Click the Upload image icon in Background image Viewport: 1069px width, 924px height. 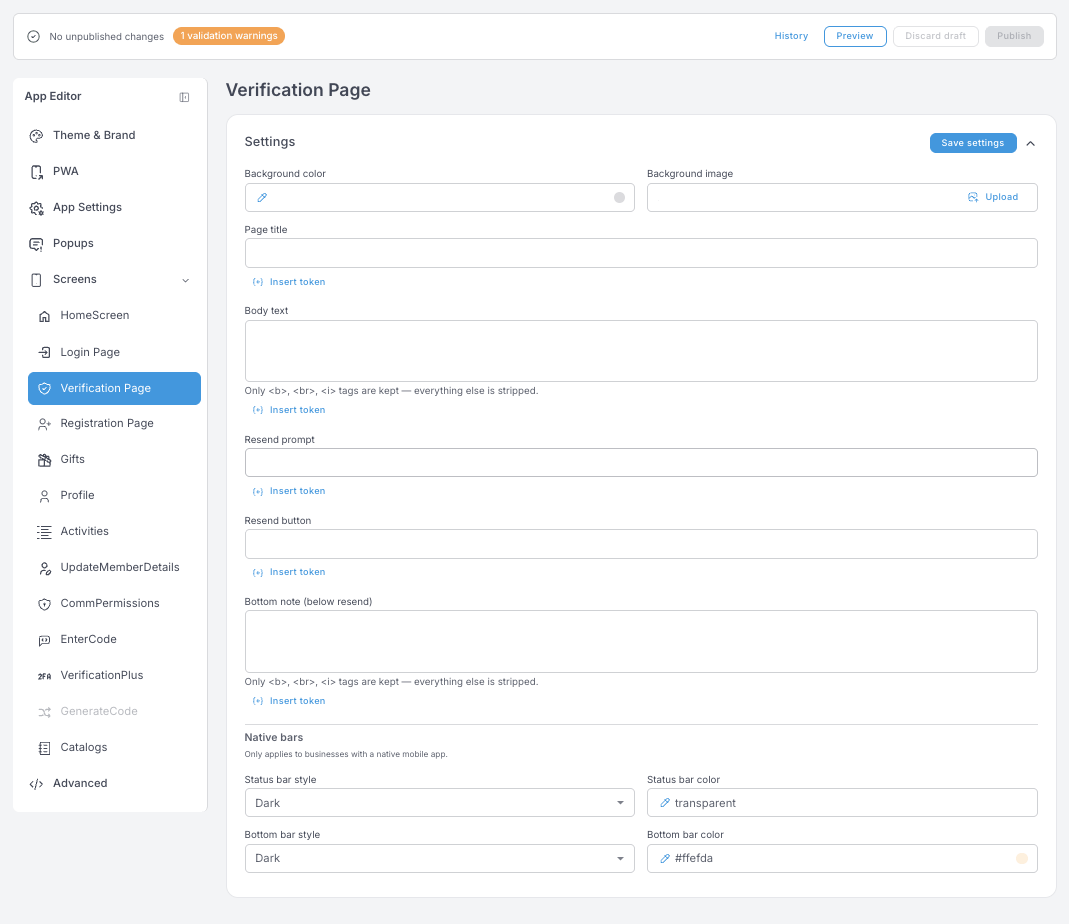(x=973, y=197)
